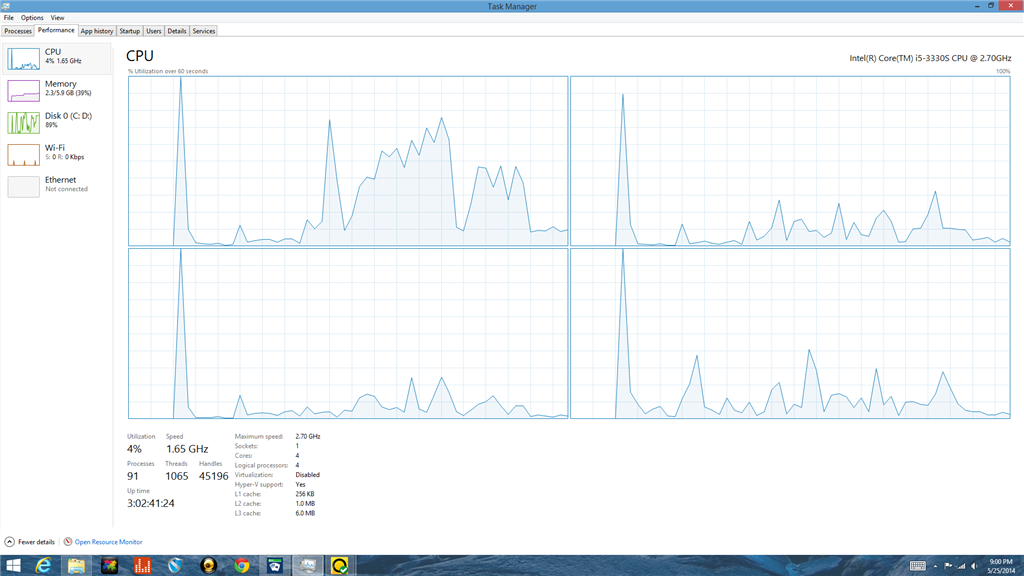This screenshot has height=576, width=1024.
Task: Open the Options menu
Action: pos(31,17)
